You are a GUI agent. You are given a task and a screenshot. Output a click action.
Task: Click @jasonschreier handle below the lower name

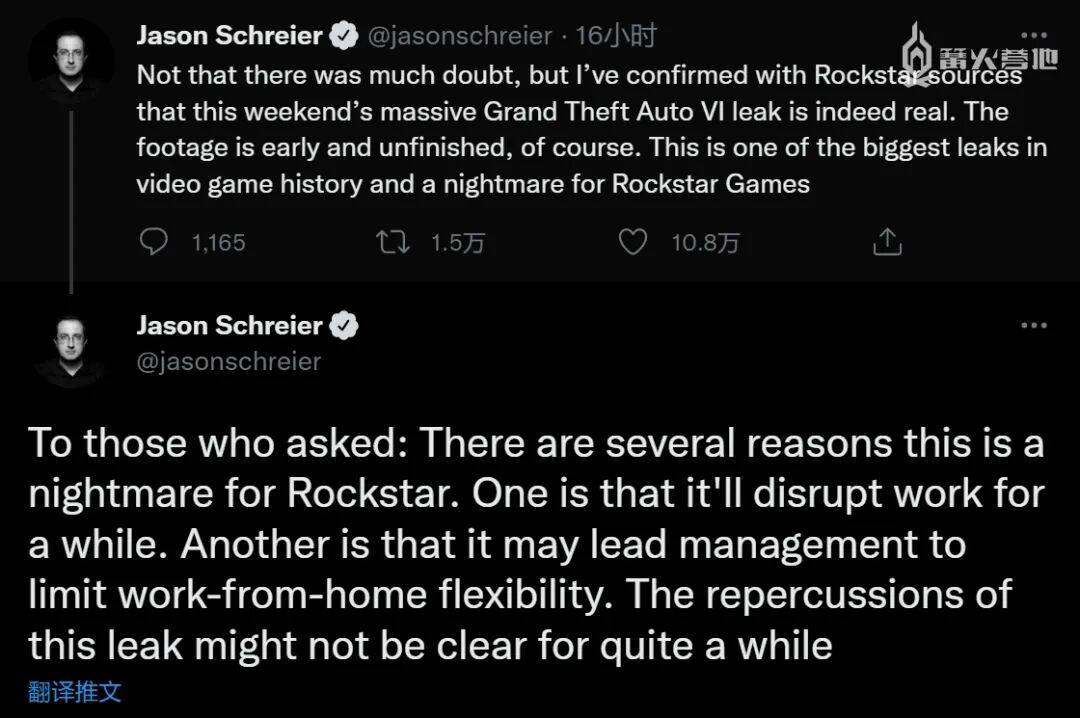[228, 361]
